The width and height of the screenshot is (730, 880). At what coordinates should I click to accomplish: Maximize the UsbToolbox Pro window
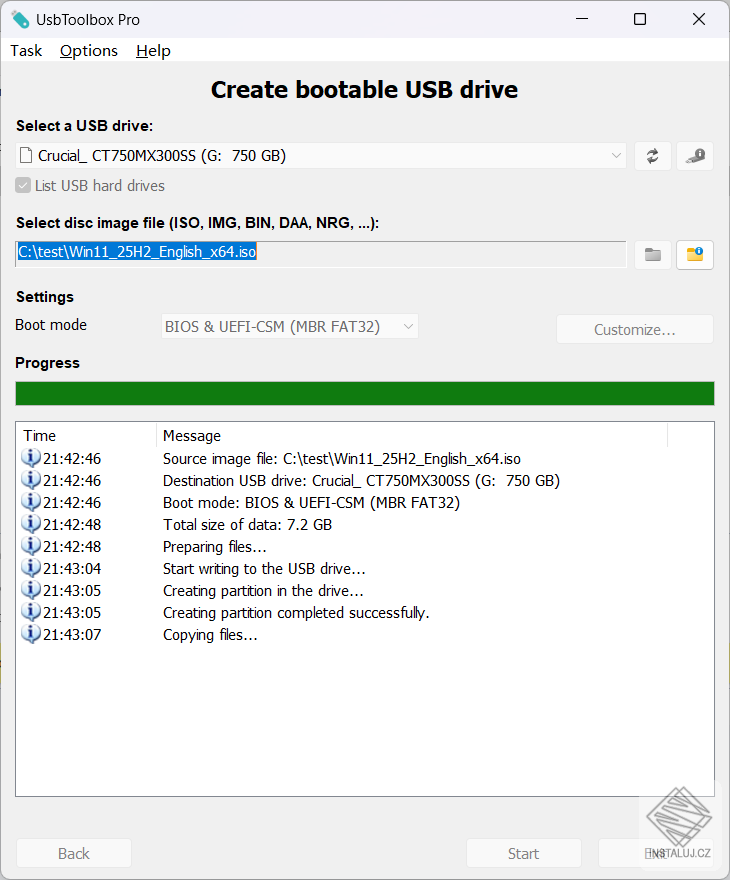(x=640, y=19)
